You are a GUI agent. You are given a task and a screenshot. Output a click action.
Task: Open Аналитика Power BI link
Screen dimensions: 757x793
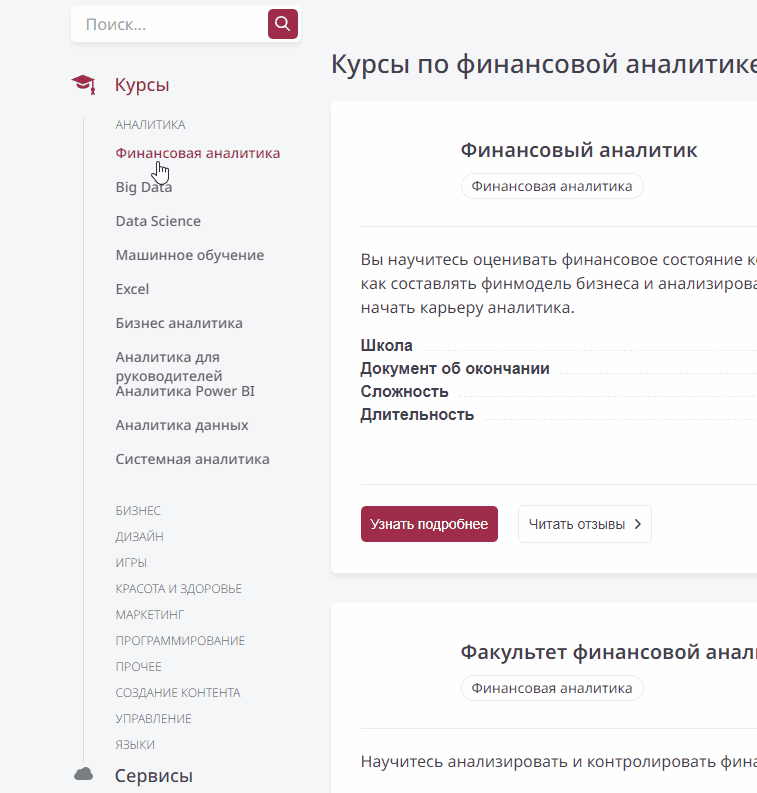[185, 391]
